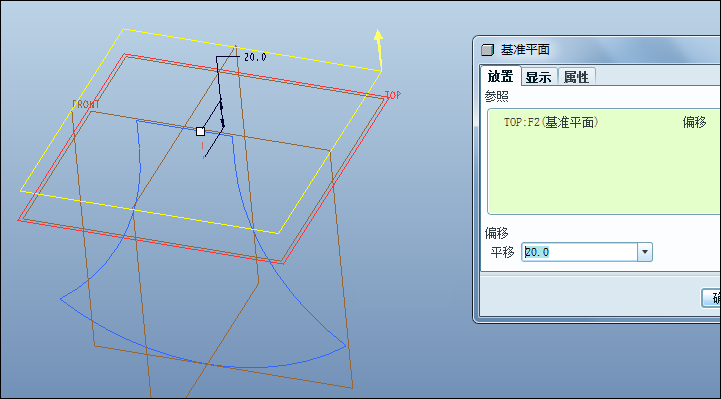Click the partially visible 确定 button
The height and width of the screenshot is (399, 721).
pyautogui.click(x=711, y=298)
